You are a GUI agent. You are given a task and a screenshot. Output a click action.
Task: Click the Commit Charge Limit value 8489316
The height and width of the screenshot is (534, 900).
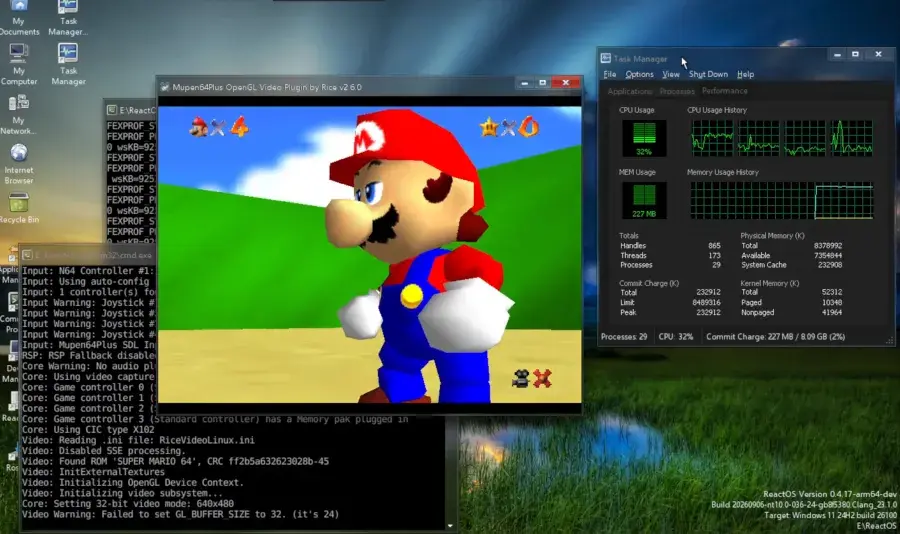(x=706, y=303)
